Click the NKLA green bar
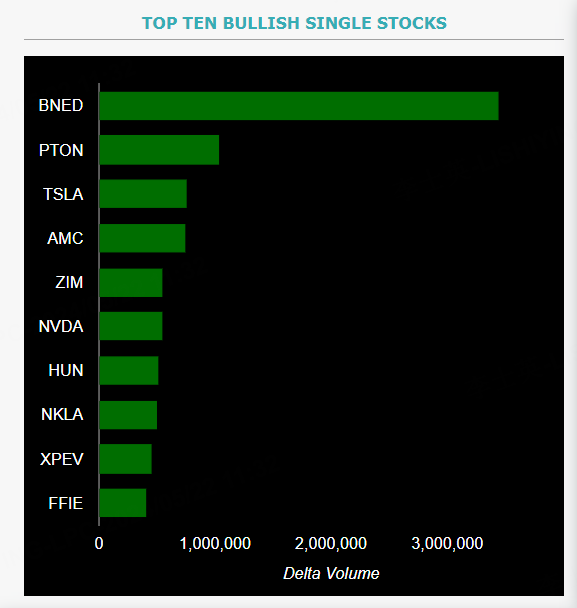Screen dimensions: 577x608 pos(128,415)
